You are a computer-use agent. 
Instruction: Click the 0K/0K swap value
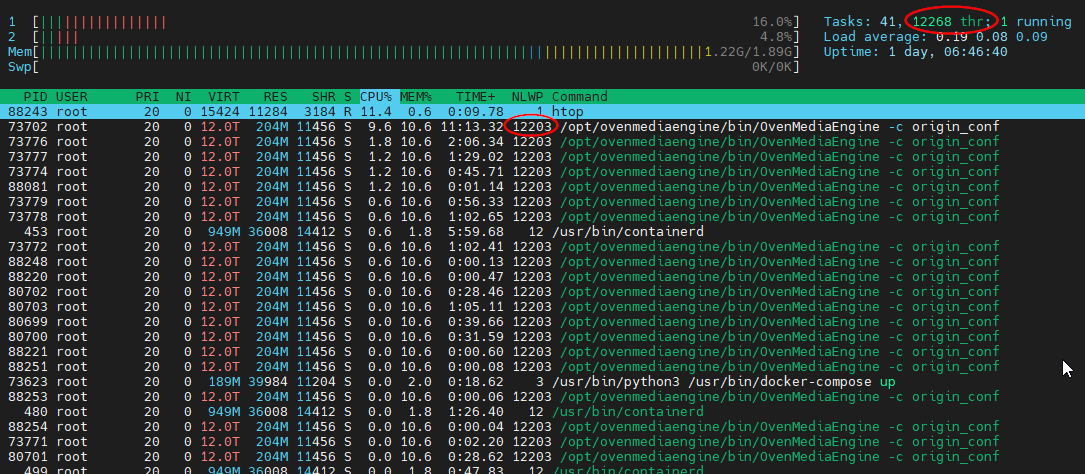(773, 67)
